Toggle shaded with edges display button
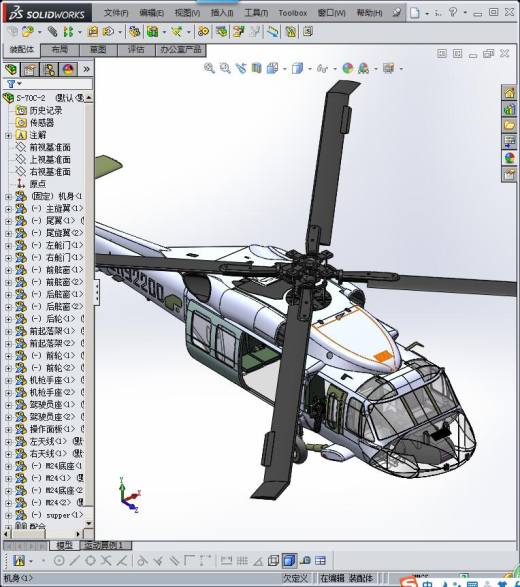Image resolution: width=520 pixels, height=587 pixels. (x=289, y=560)
